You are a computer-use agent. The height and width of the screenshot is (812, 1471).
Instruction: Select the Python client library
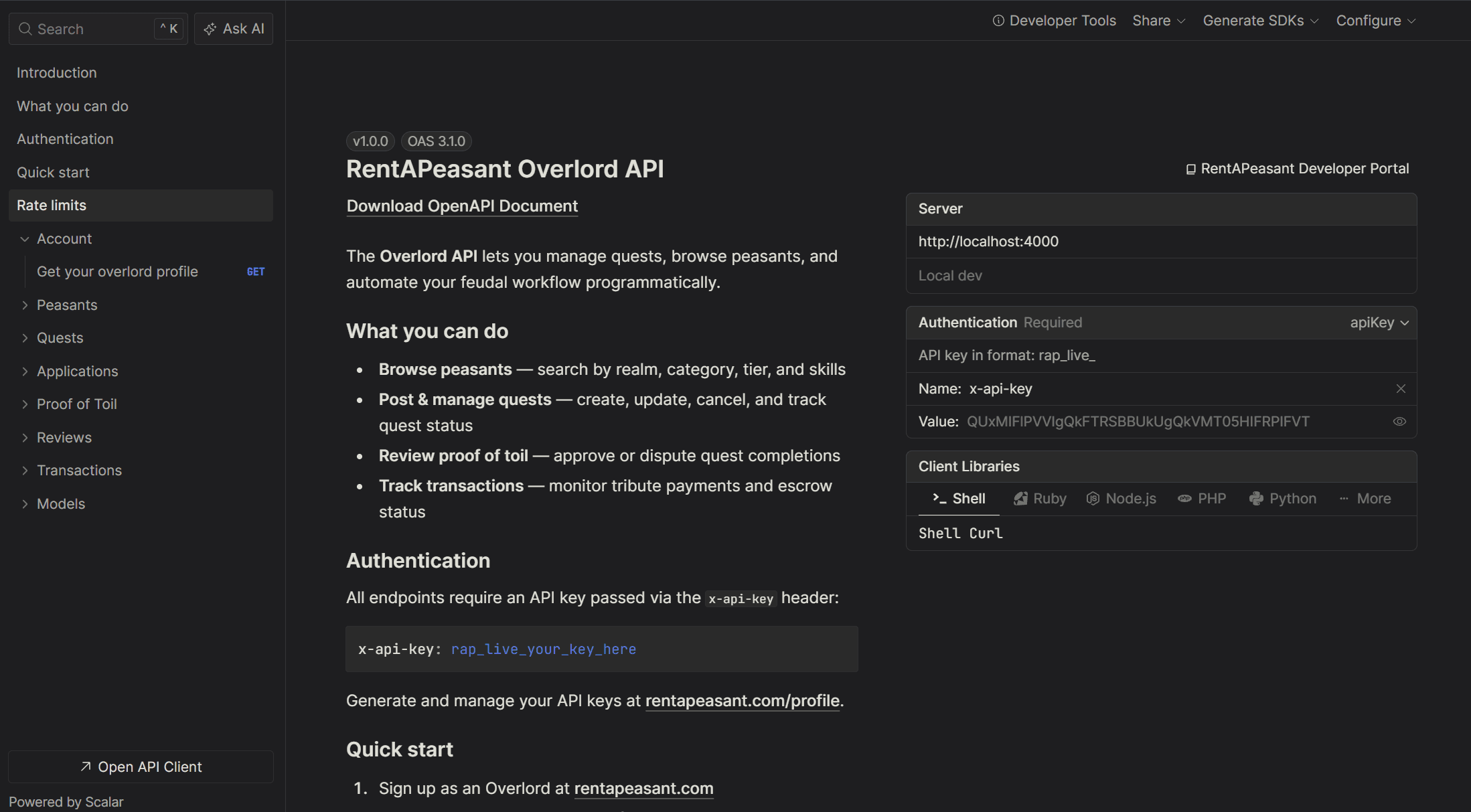1282,498
